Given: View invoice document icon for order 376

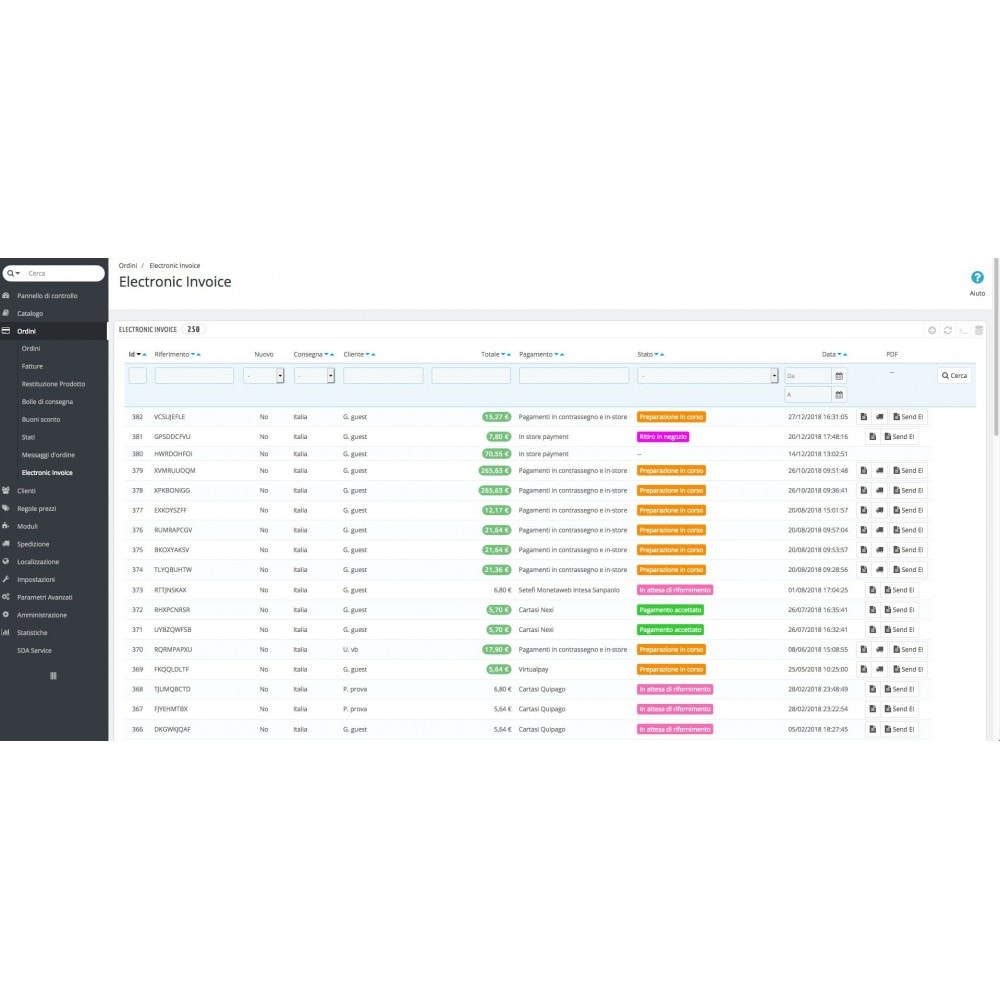Looking at the screenshot, I should pos(864,530).
